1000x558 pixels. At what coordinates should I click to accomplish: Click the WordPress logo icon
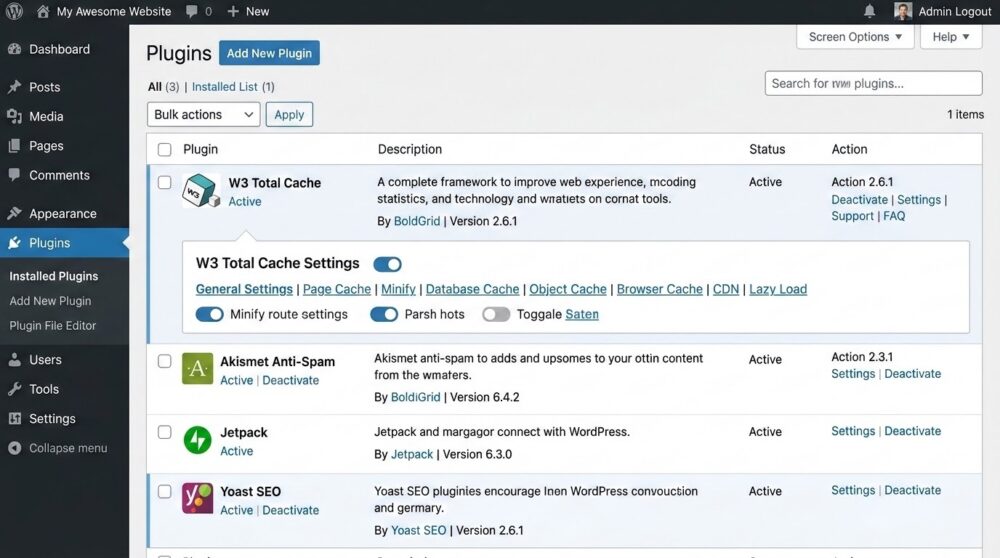pos(14,11)
